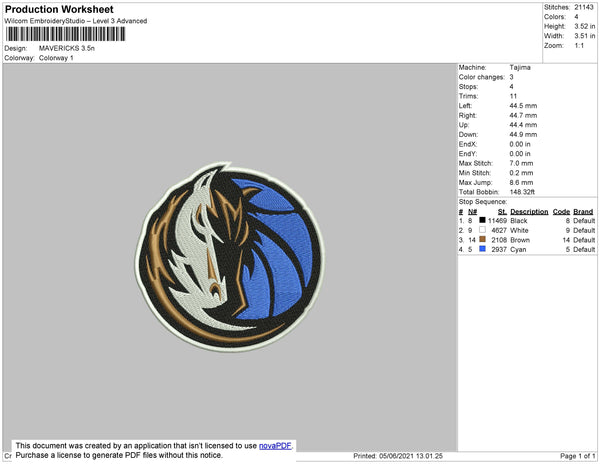Click the 'Purchase a license' notice line
Viewport: 600px width, 464px height.
119,455
